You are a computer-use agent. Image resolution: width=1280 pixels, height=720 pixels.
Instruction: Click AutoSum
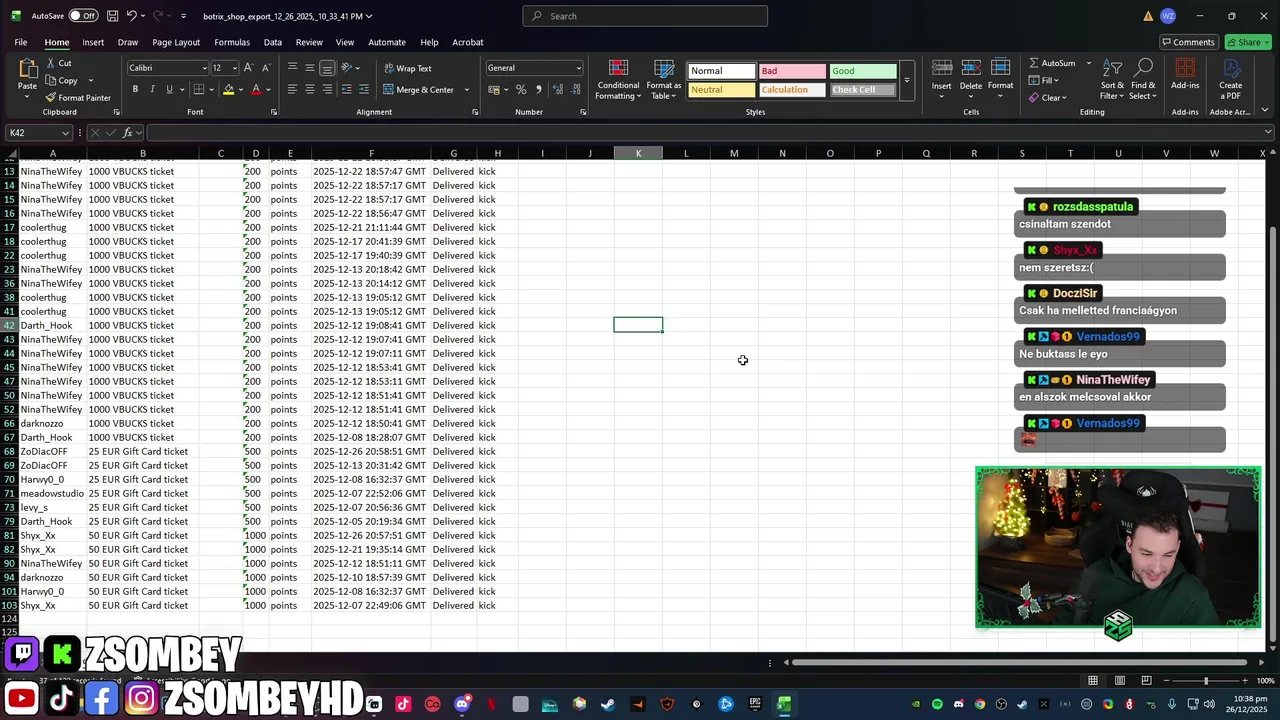coord(1051,63)
